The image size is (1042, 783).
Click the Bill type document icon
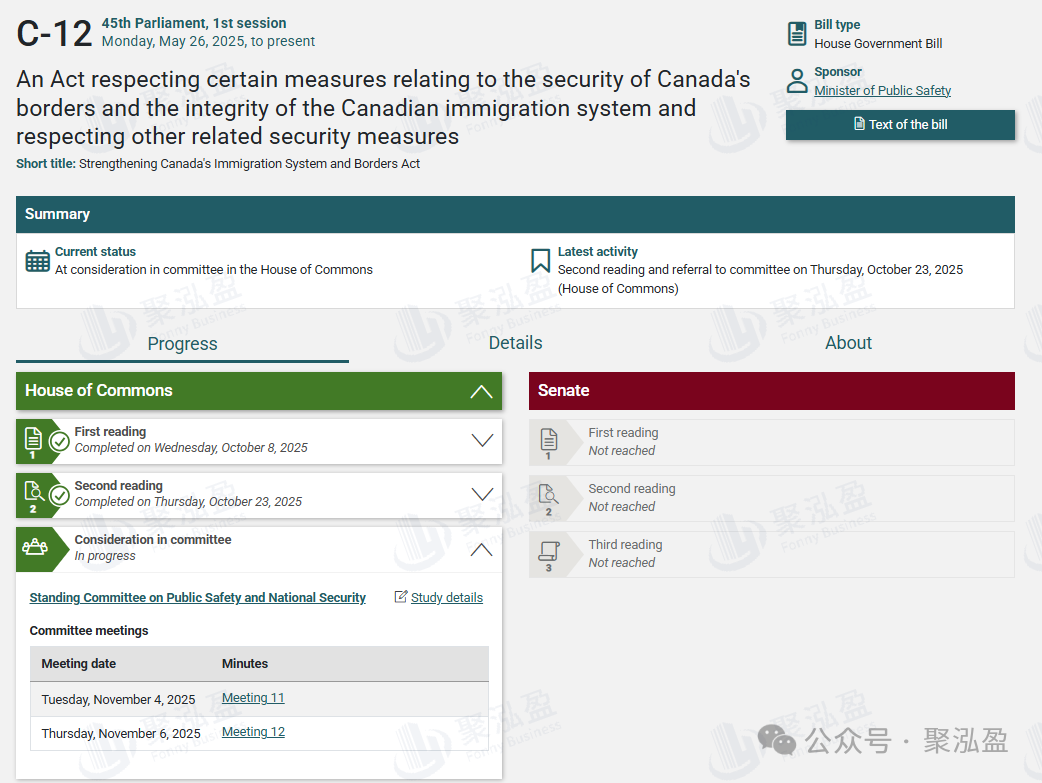coord(797,34)
